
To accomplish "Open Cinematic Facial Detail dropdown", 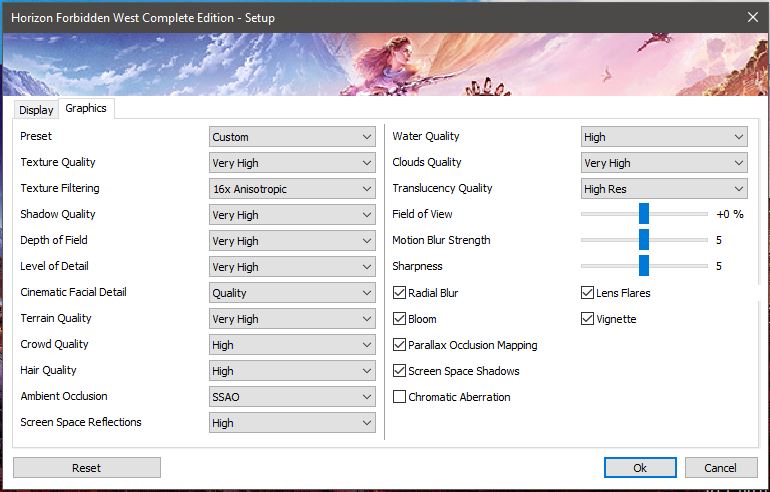I will tap(292, 293).
